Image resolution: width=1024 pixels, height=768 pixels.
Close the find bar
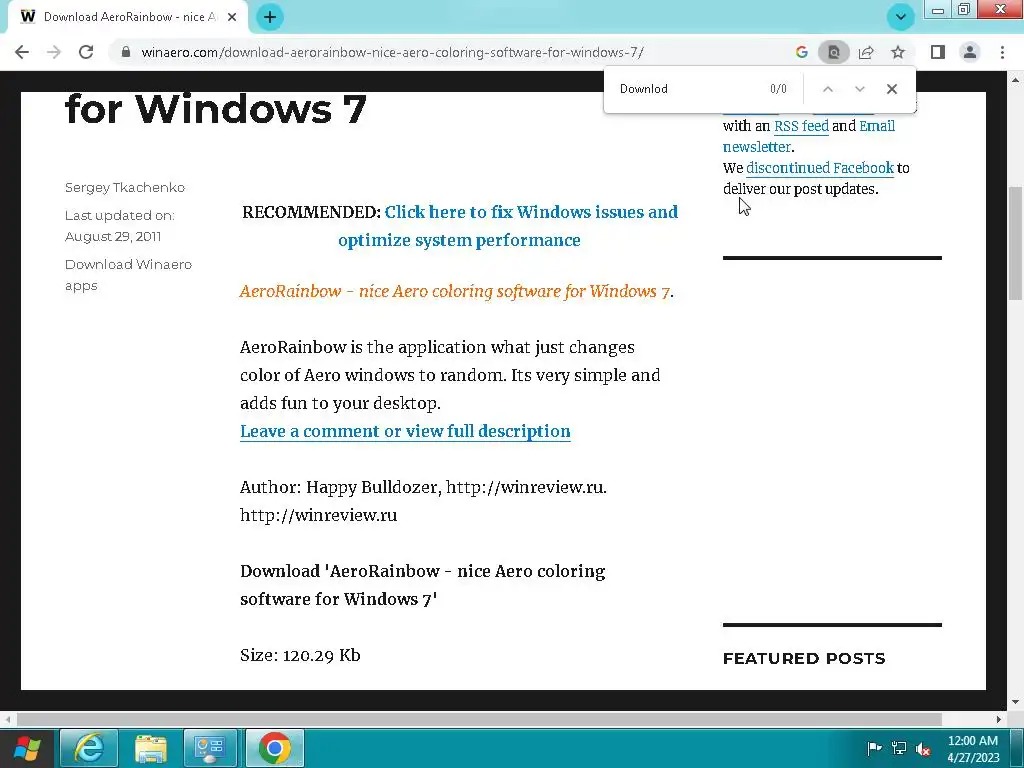click(891, 89)
